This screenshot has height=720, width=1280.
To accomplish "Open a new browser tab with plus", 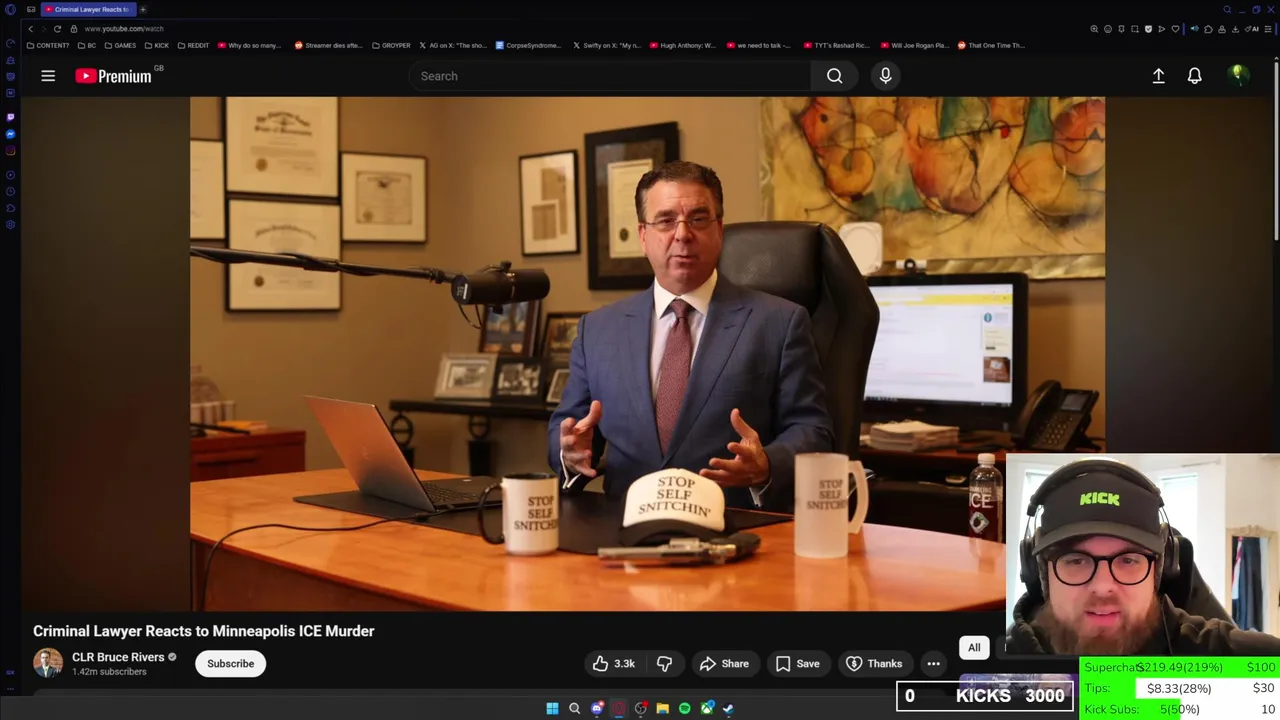I will click(143, 9).
